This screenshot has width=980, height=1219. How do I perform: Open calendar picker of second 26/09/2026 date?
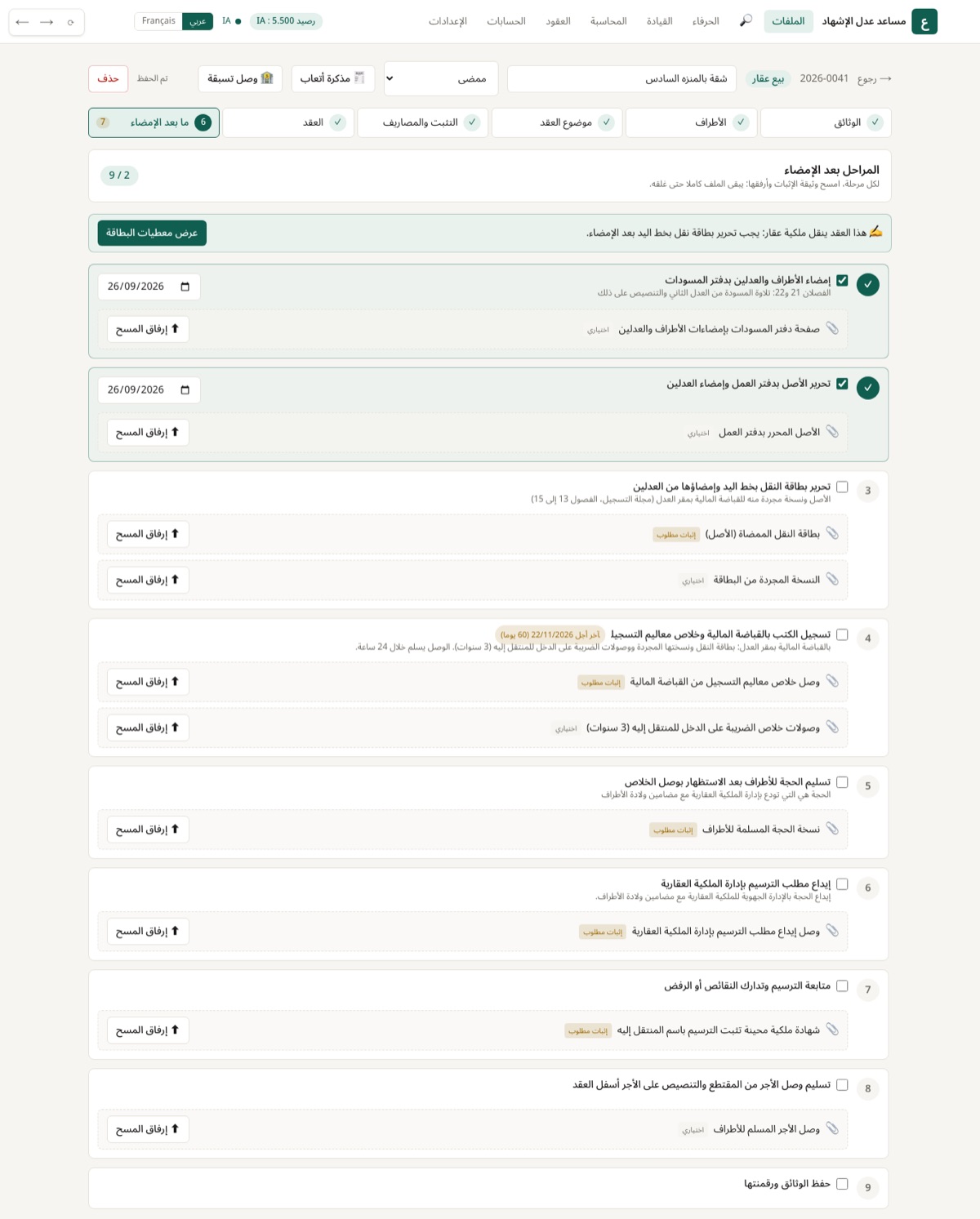point(185,390)
